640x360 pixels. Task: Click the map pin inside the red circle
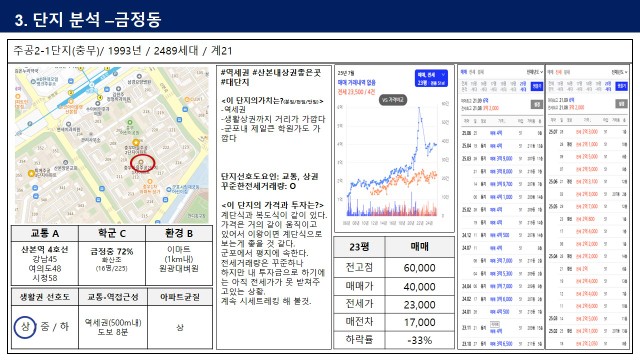point(141,162)
